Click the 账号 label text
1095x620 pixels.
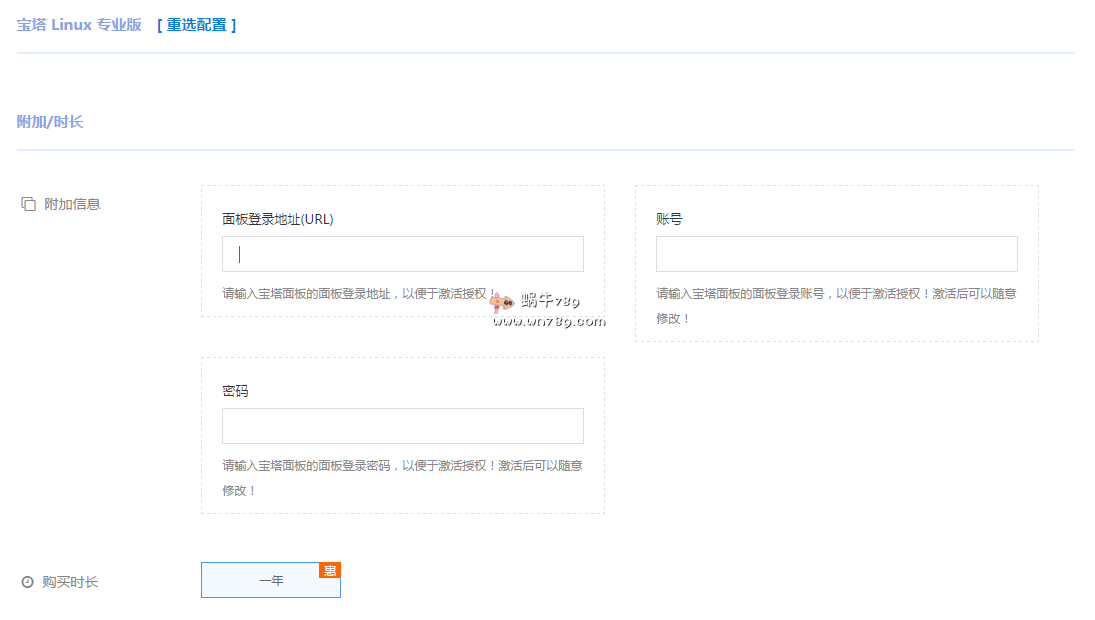(668, 218)
